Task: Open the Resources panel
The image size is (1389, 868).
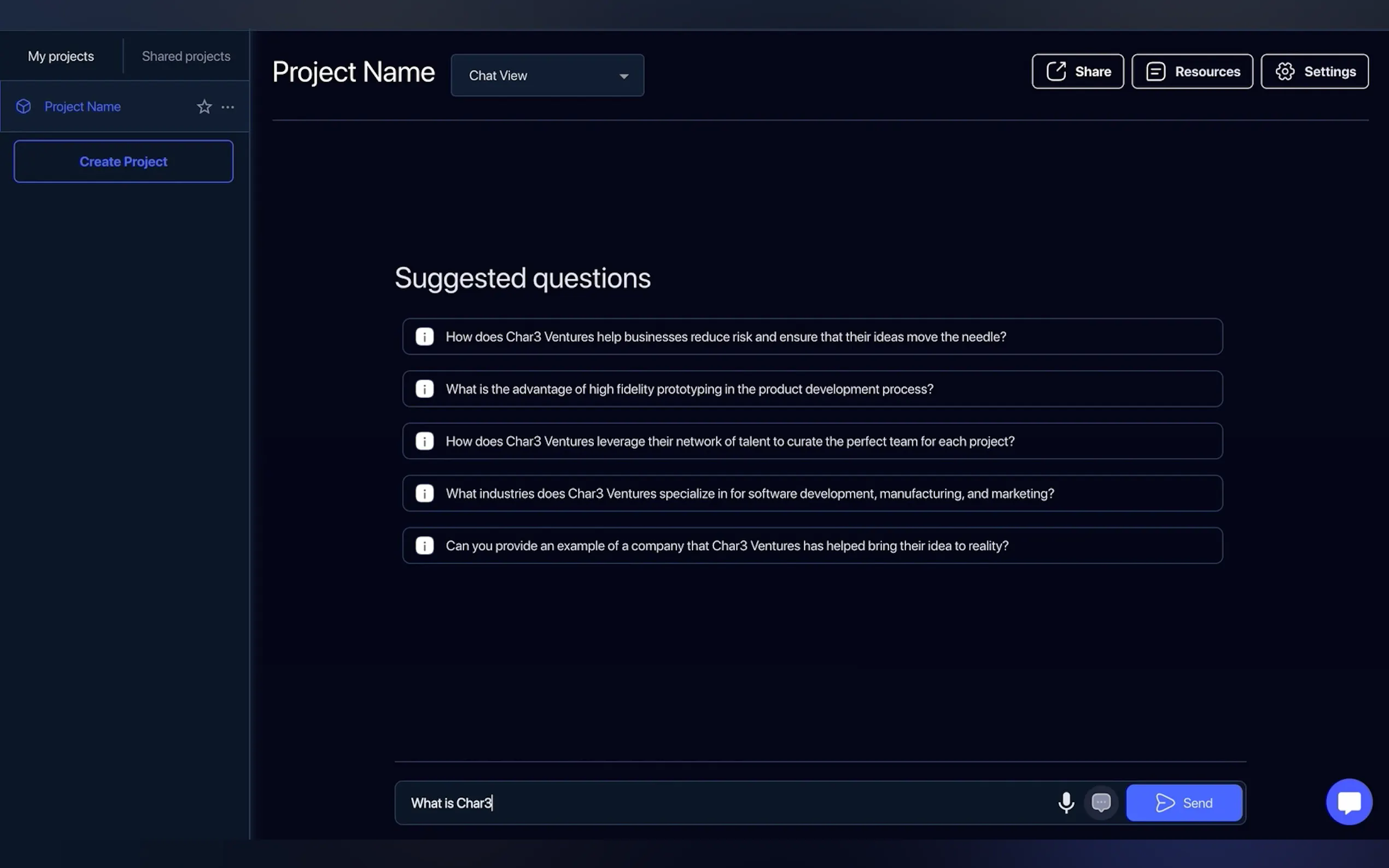Action: tap(1192, 71)
